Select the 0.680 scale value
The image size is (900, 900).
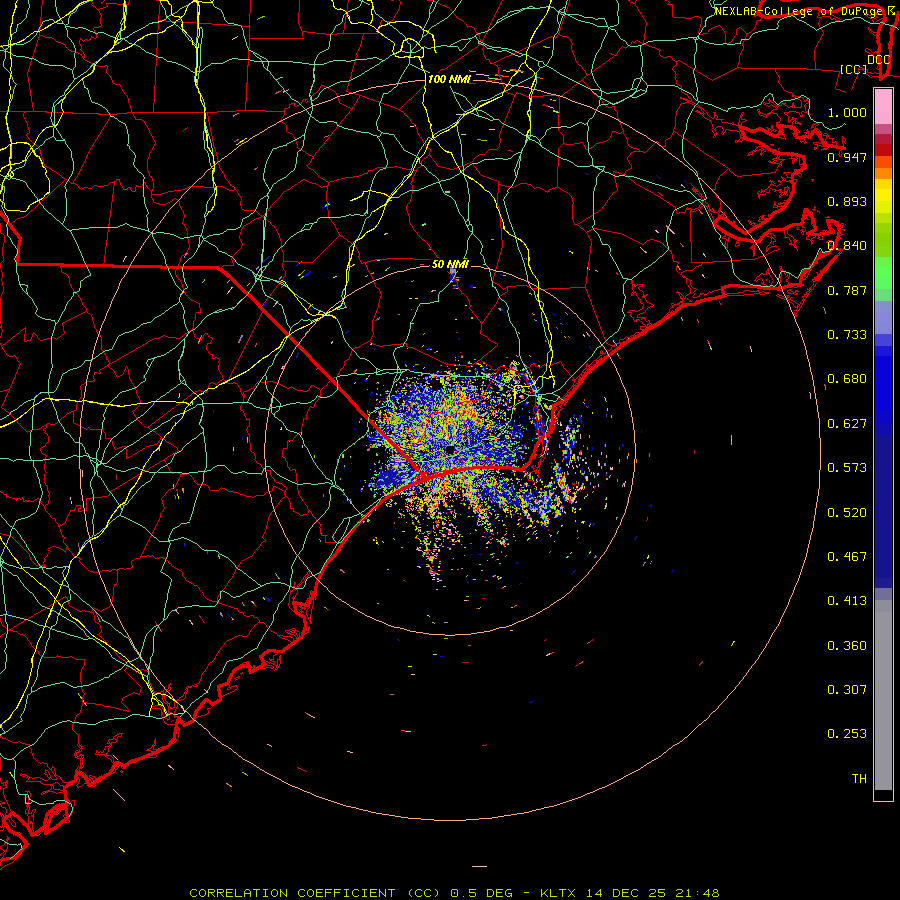847,379
